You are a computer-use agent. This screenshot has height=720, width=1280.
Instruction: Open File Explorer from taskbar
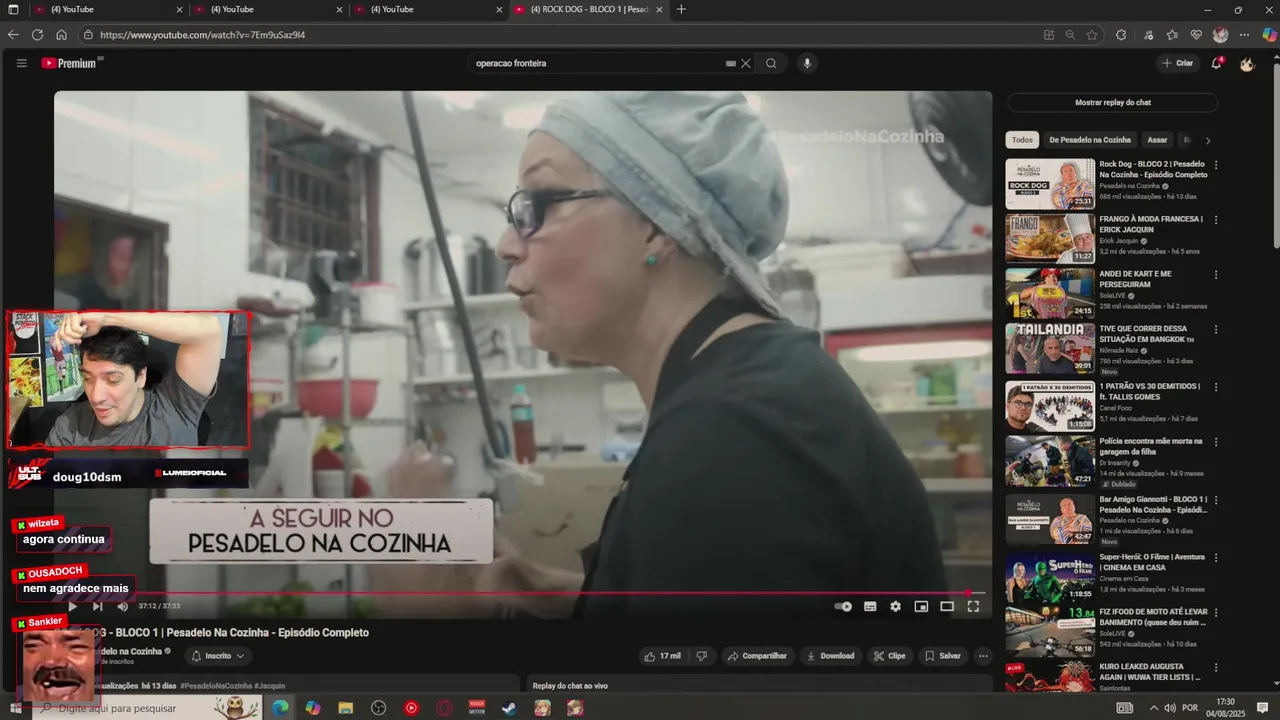(346, 708)
